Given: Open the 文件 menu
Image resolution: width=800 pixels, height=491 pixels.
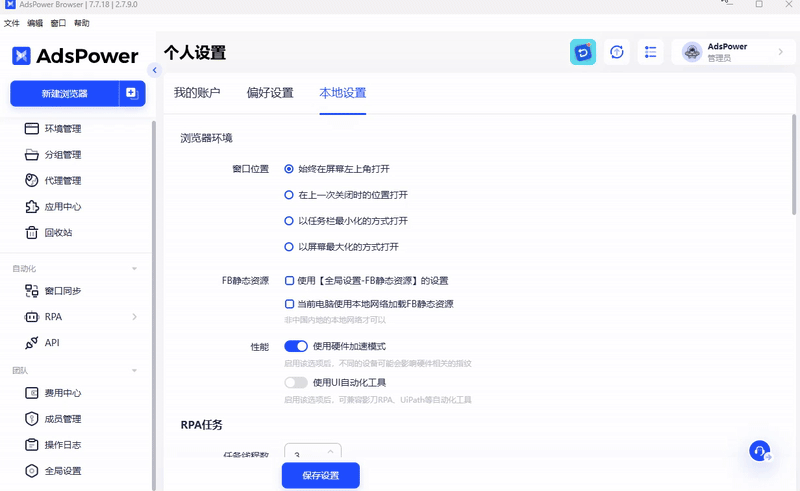Looking at the screenshot, I should click(x=11, y=23).
